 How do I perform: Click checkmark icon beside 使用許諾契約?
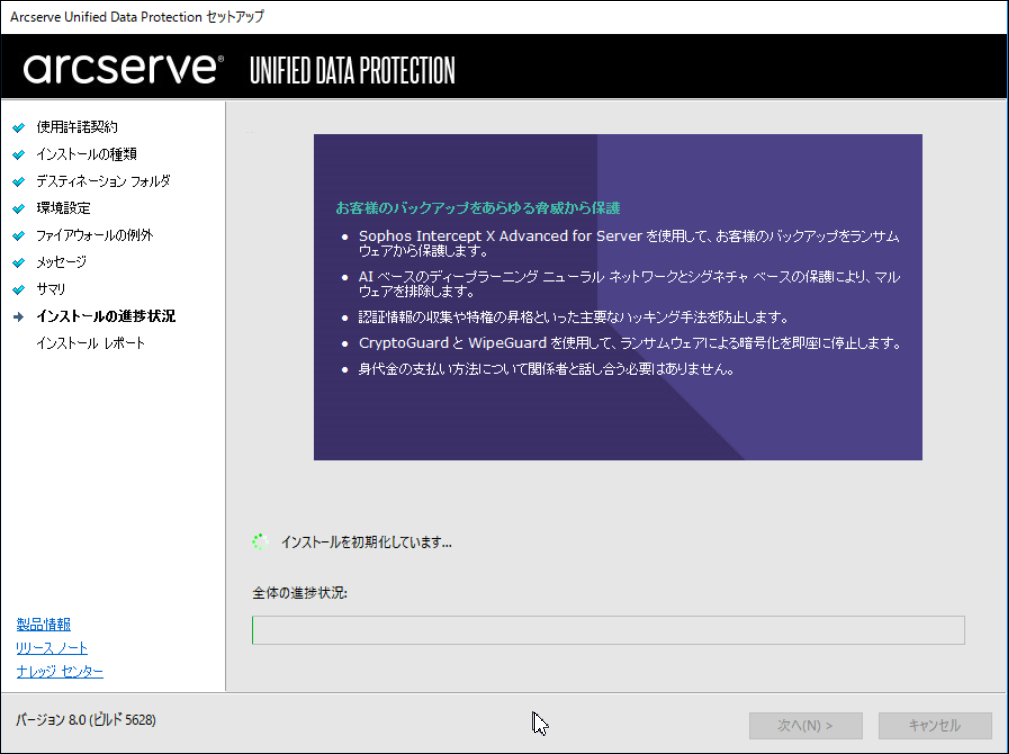click(19, 127)
